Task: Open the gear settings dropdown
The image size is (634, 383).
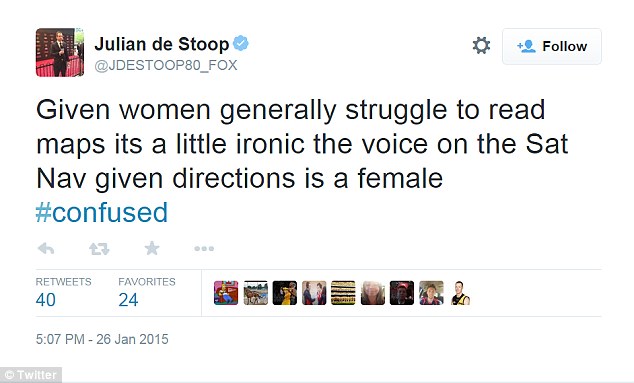Action: [481, 45]
